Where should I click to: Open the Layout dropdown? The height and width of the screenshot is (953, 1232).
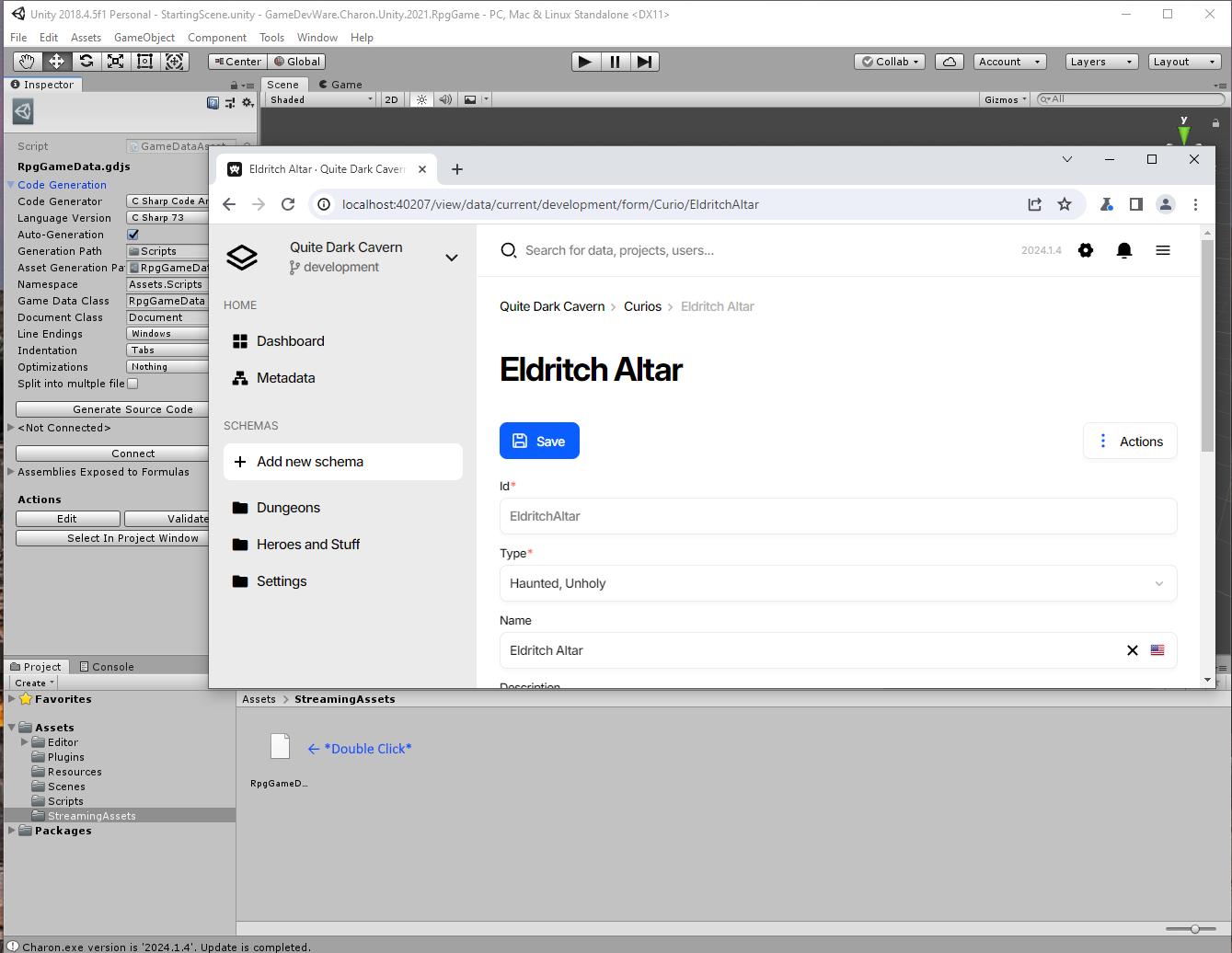pos(1185,62)
